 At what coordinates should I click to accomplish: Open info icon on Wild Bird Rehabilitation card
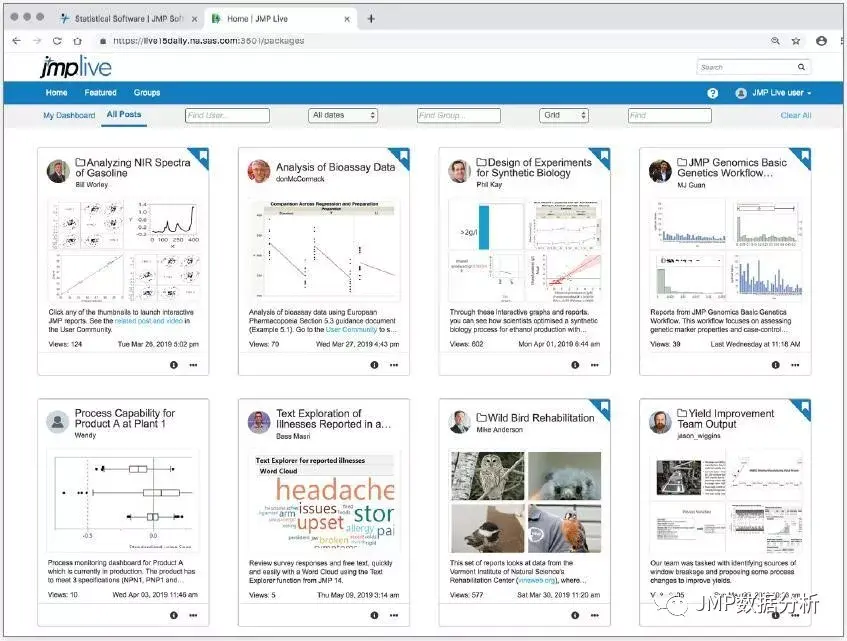(575, 615)
